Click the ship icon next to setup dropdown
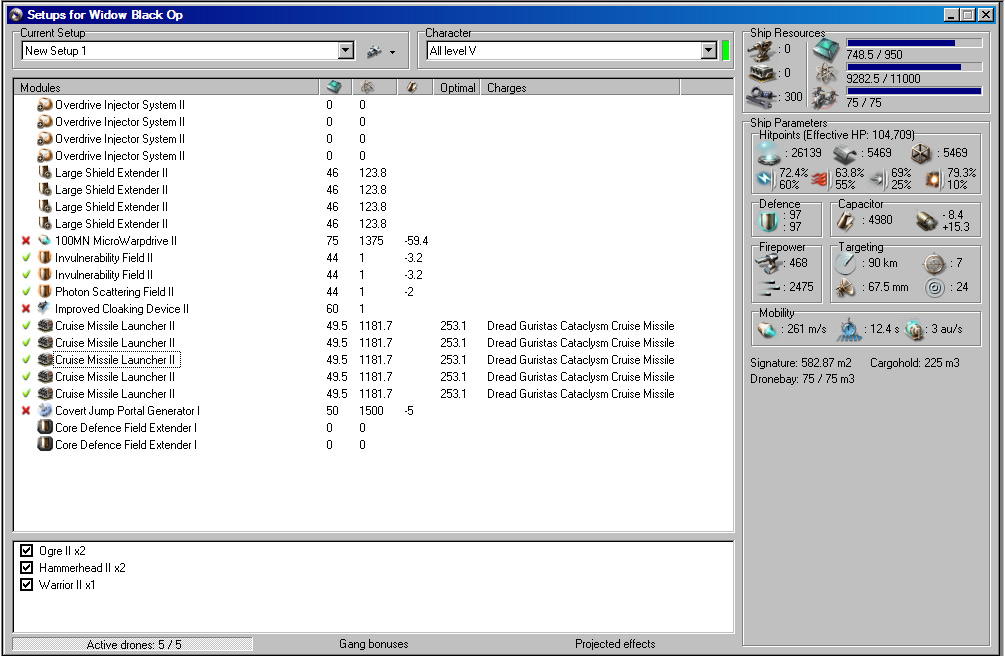Viewport: 1005px width, 656px height. (374, 51)
